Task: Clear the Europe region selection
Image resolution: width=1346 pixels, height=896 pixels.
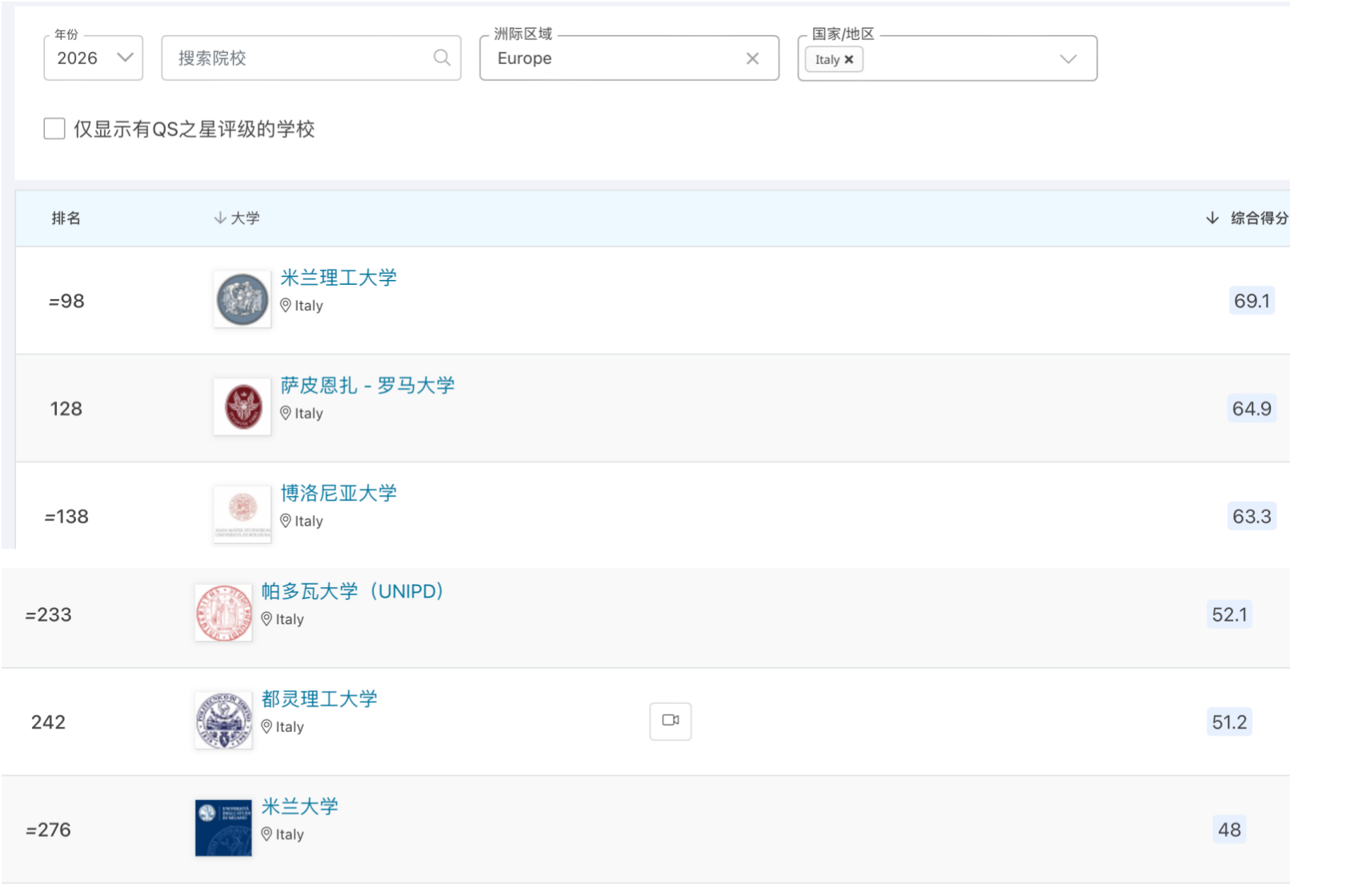Action: click(x=752, y=58)
